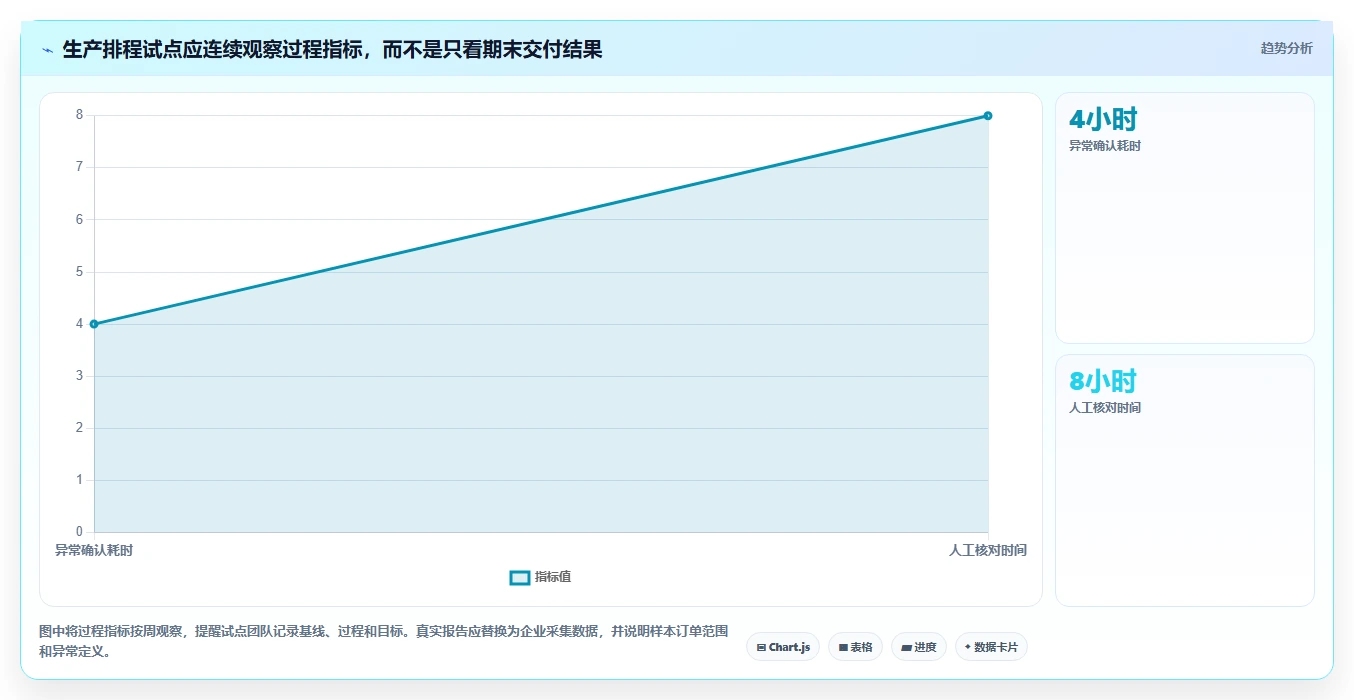Click the data point at 异常确认耗时
This screenshot has height=700, width=1354.
point(94,324)
